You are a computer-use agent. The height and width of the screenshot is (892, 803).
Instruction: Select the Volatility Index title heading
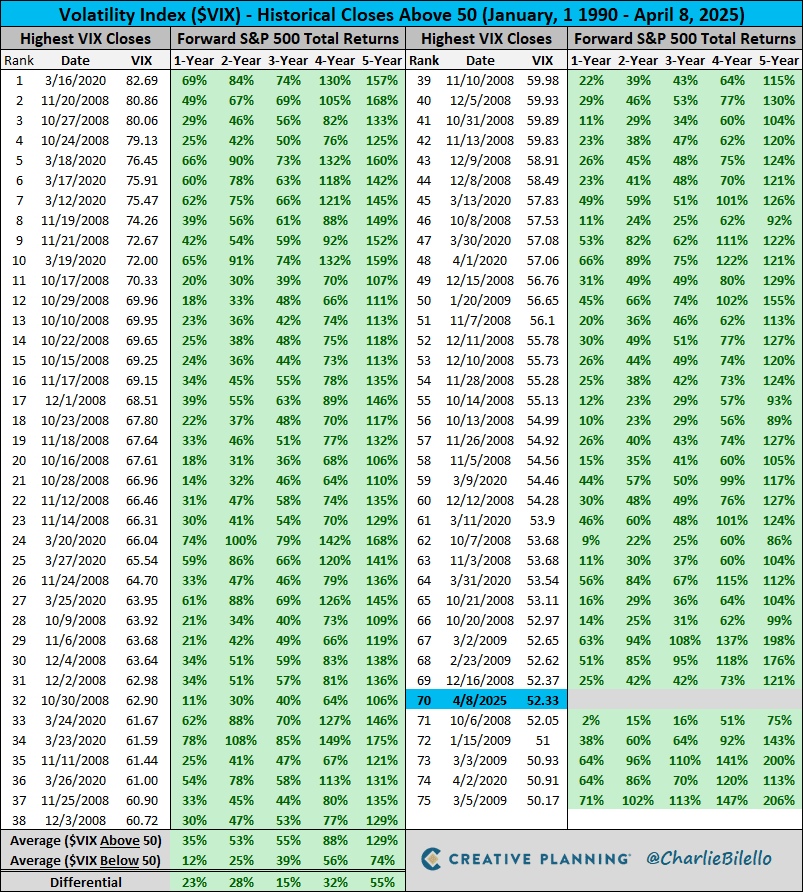401,14
